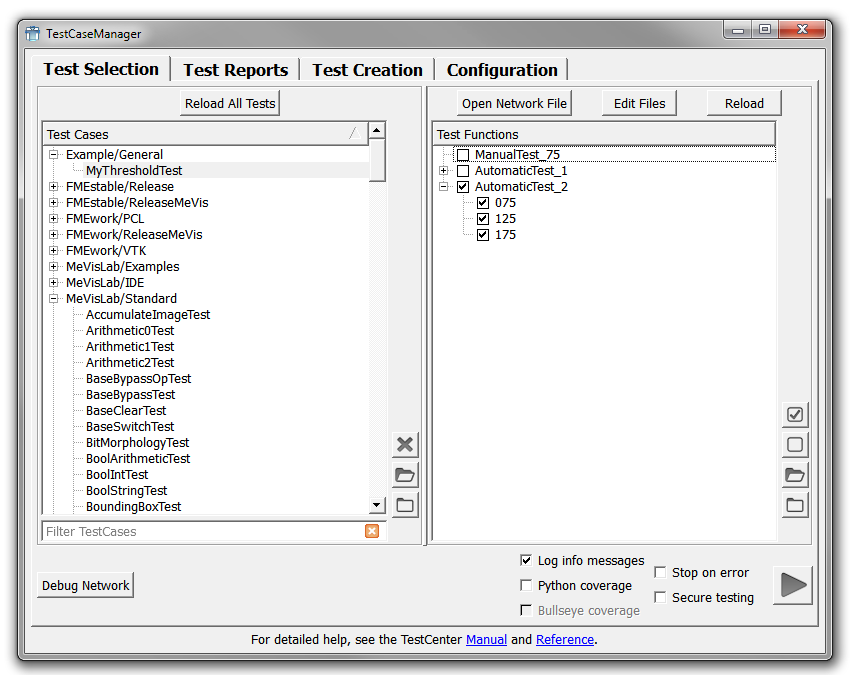The image size is (850, 675).
Task: Expand the FMEstable/Release group
Action: coord(54,187)
